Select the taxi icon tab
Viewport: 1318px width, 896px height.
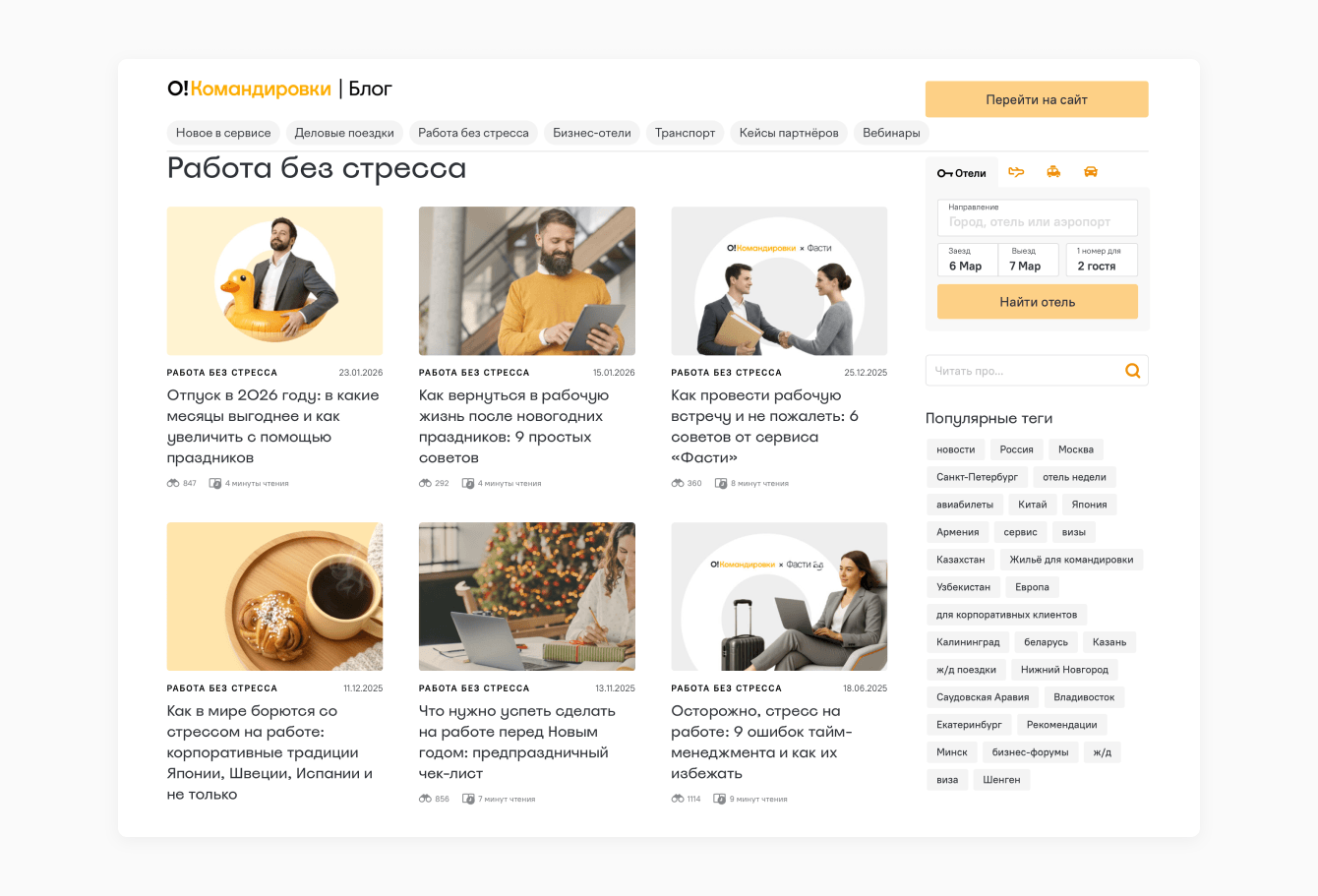click(x=1053, y=172)
